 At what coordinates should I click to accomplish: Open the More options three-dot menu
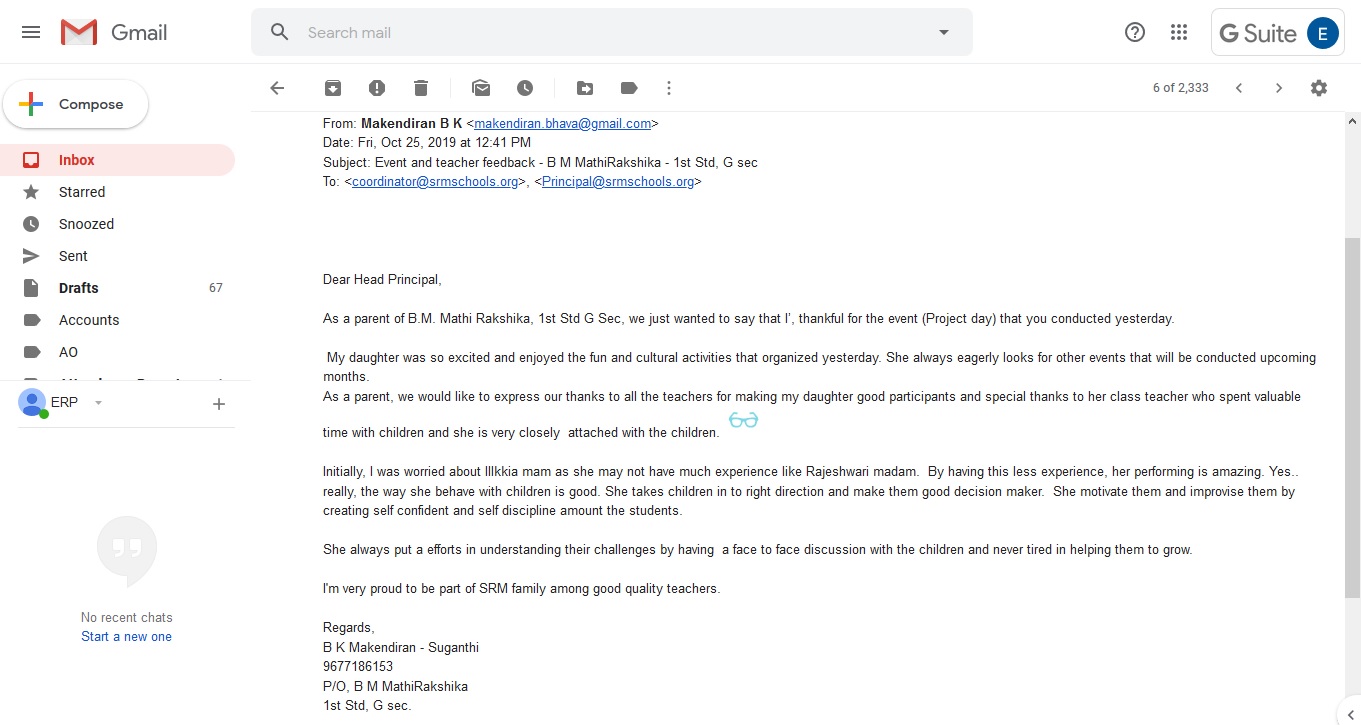click(x=669, y=88)
